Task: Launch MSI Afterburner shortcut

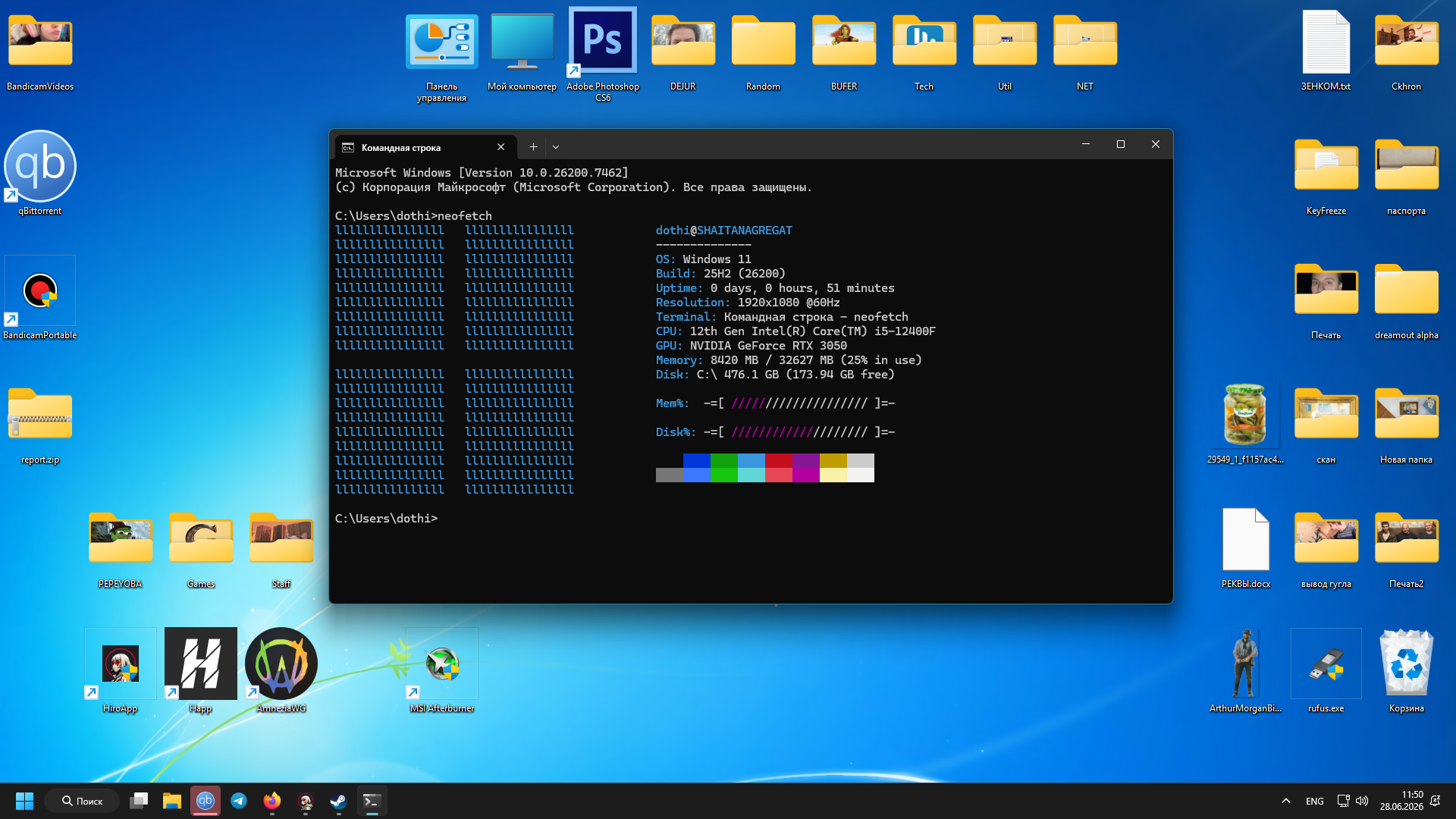Action: [442, 672]
